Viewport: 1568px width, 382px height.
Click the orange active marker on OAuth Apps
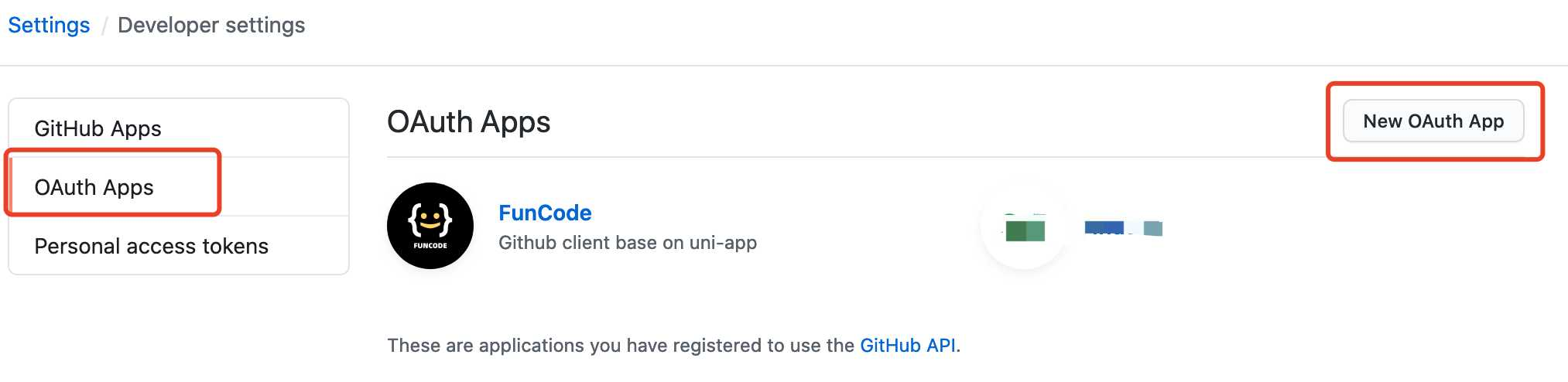(11, 187)
